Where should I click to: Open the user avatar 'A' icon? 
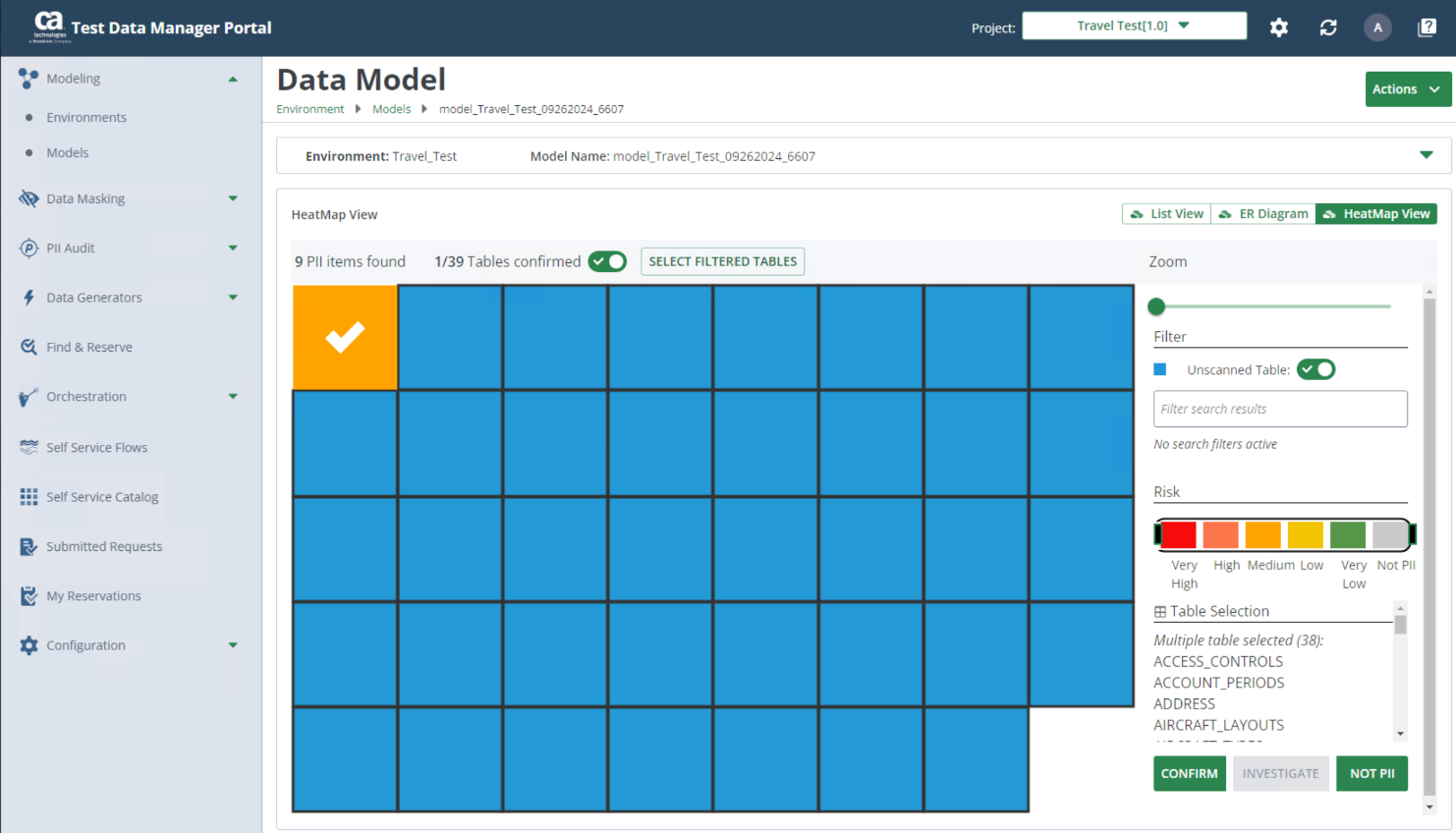[1377, 28]
